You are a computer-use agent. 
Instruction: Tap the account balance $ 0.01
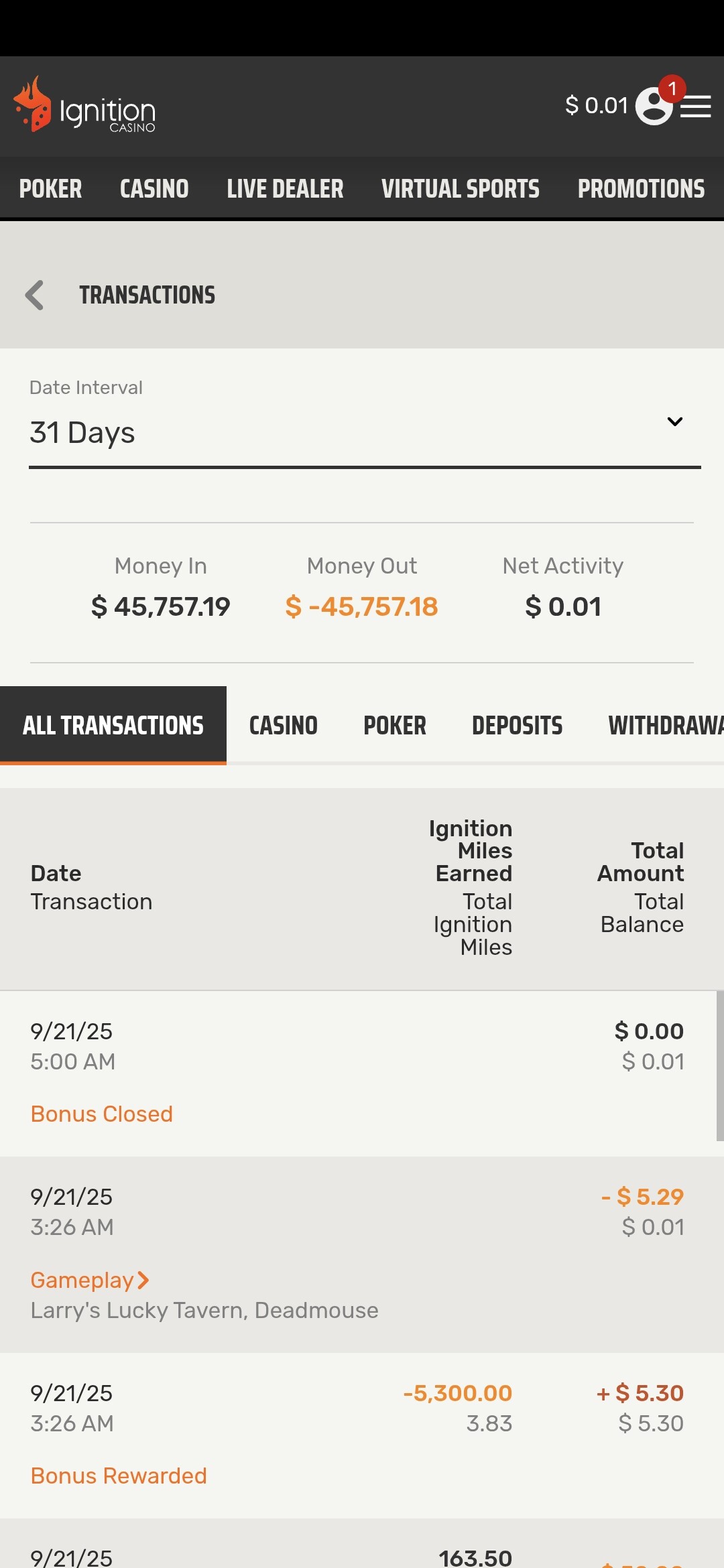596,105
